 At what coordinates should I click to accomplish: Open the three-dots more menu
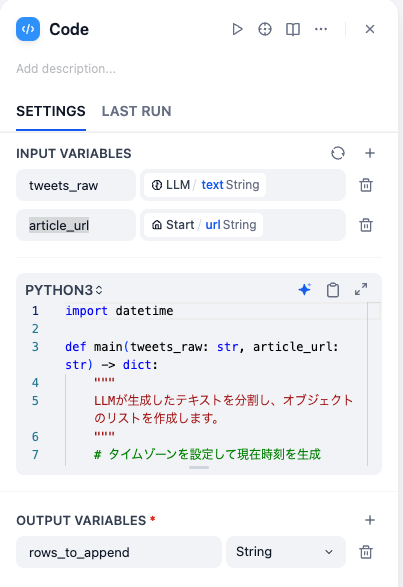(321, 29)
